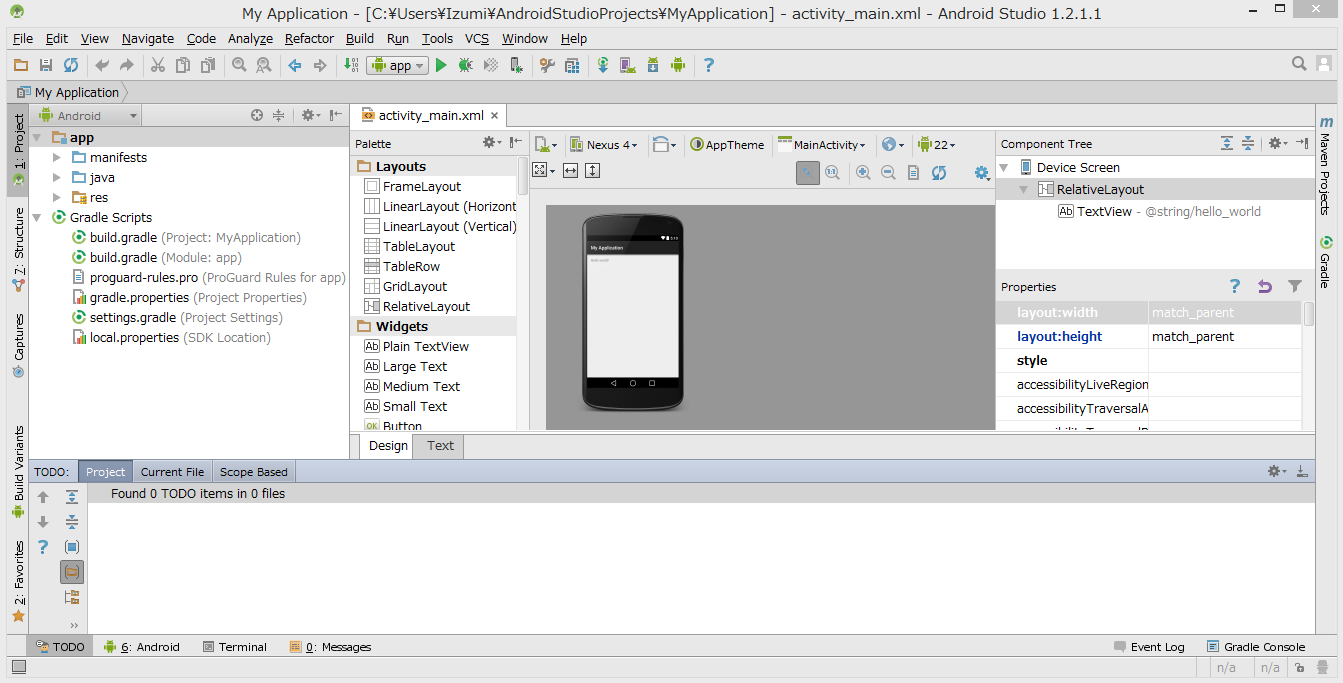Open the AVD Manager icon
Image resolution: width=1343 pixels, height=683 pixels.
628,65
